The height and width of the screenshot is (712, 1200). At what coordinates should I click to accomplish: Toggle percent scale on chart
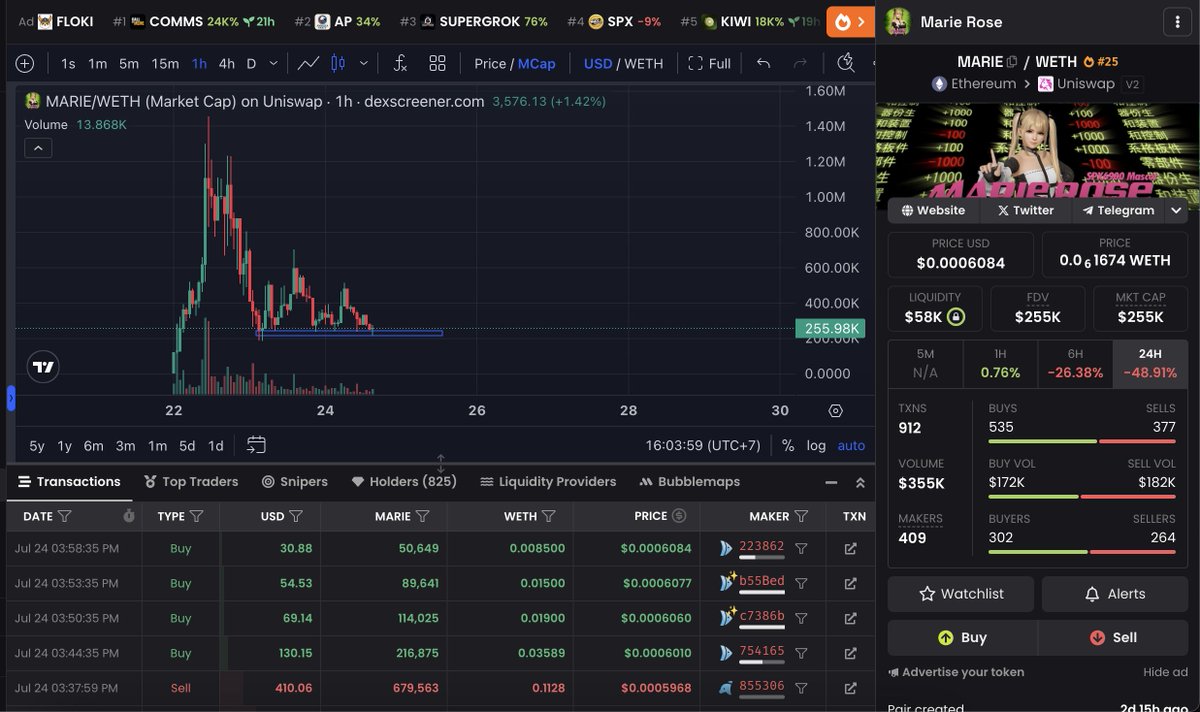pos(788,446)
